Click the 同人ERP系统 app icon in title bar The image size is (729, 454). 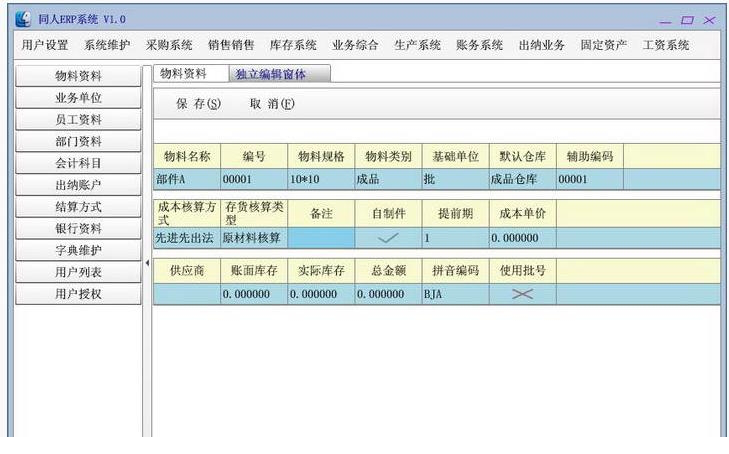pyautogui.click(x=23, y=19)
